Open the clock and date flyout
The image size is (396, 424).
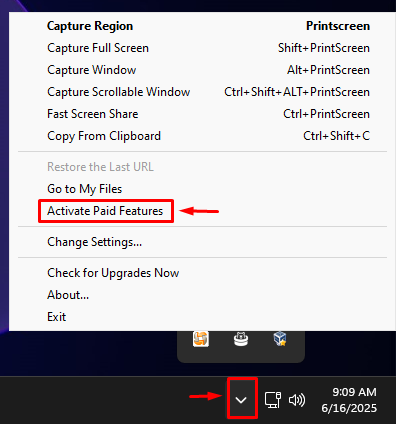[349, 400]
